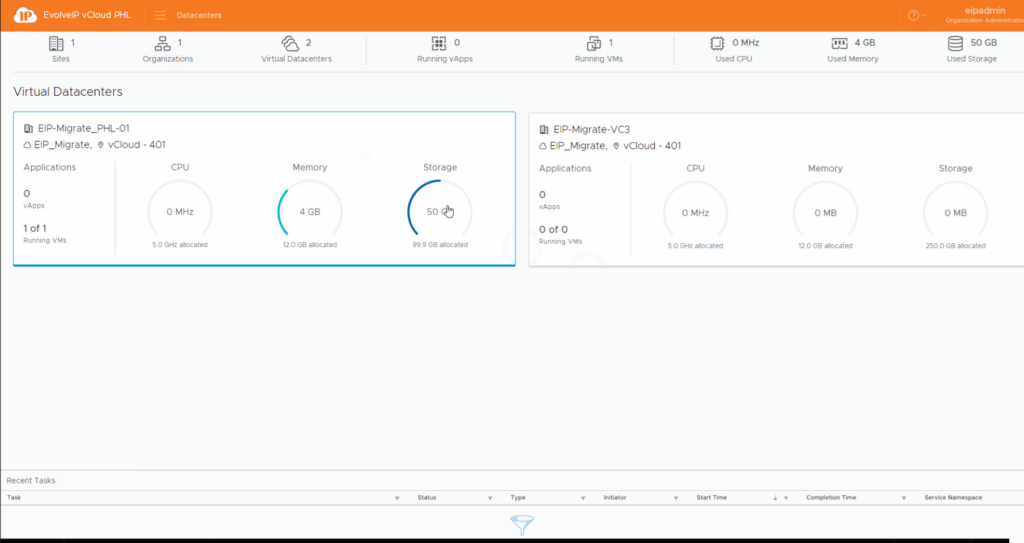Click the Recent Tasks panel header

click(31, 480)
